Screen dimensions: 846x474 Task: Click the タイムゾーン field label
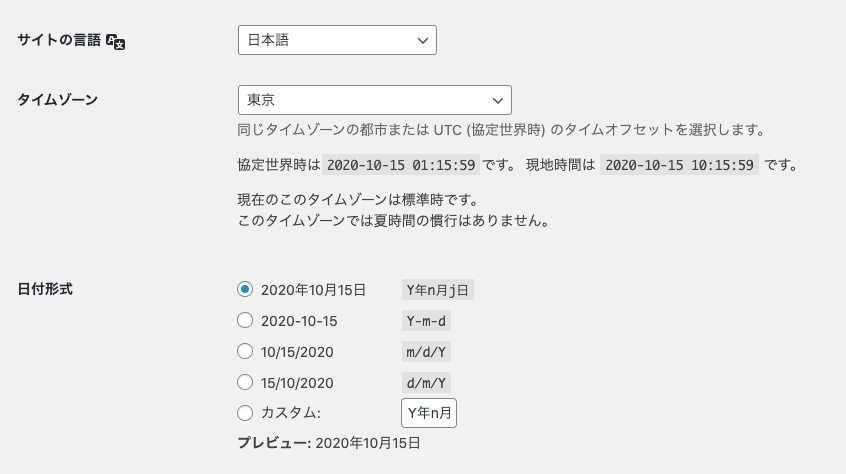coord(57,100)
